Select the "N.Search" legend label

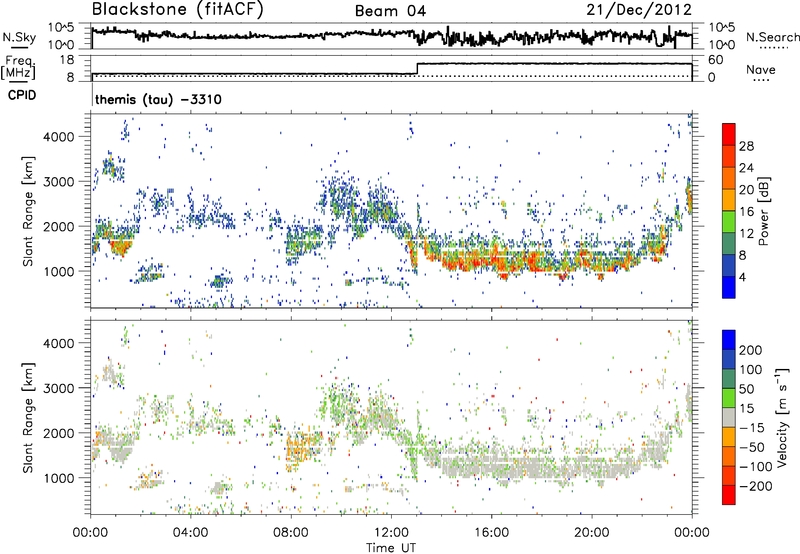772,37
